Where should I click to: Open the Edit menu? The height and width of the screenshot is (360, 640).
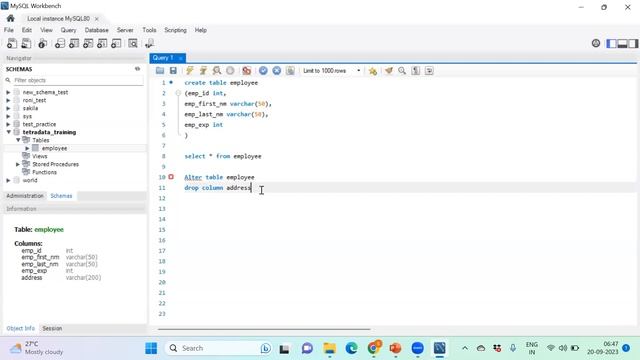(x=27, y=30)
